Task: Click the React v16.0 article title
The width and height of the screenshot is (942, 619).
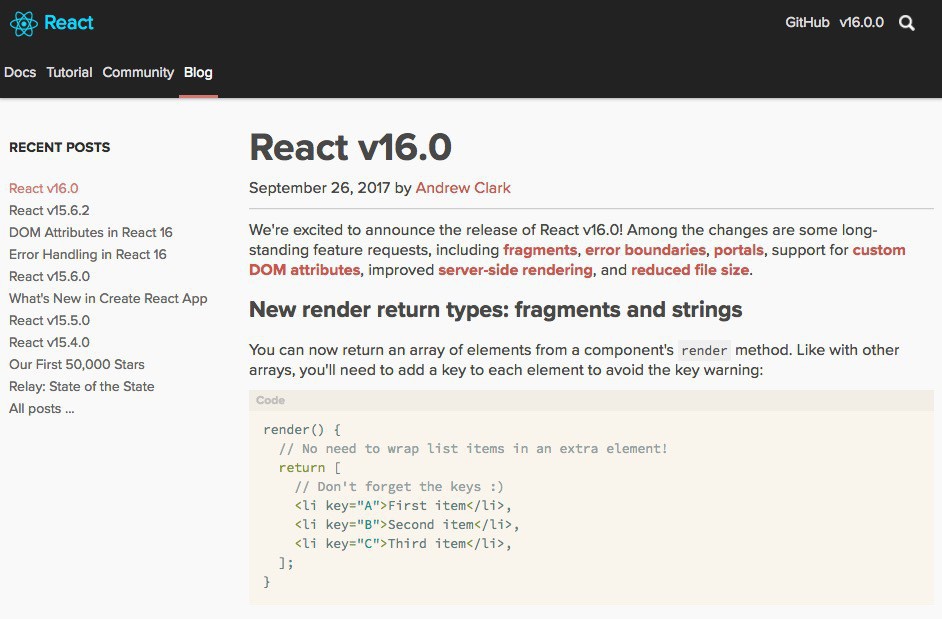Action: (350, 147)
